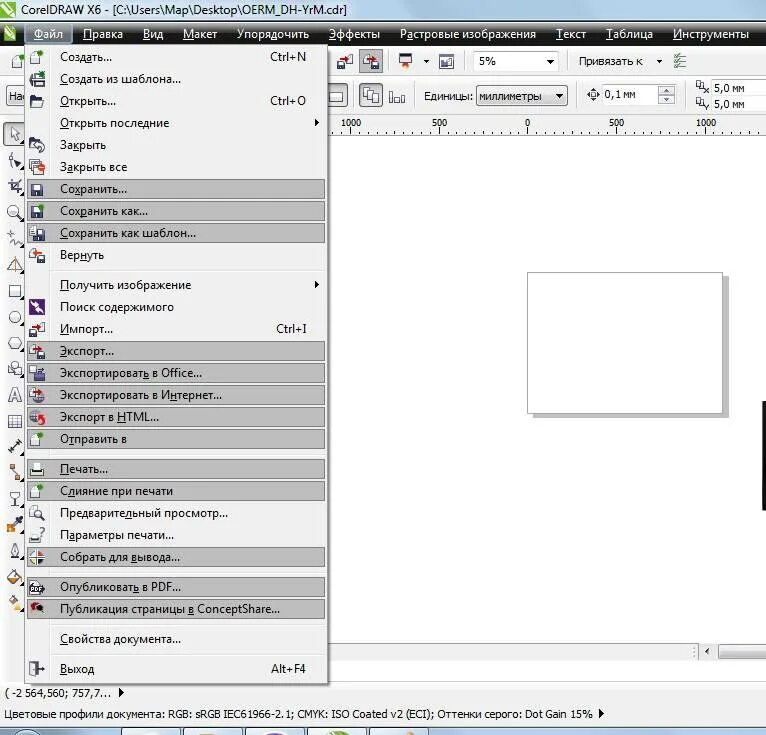Expand the application launcher dropdown arrow
This screenshot has width=766, height=735.
[x=426, y=62]
